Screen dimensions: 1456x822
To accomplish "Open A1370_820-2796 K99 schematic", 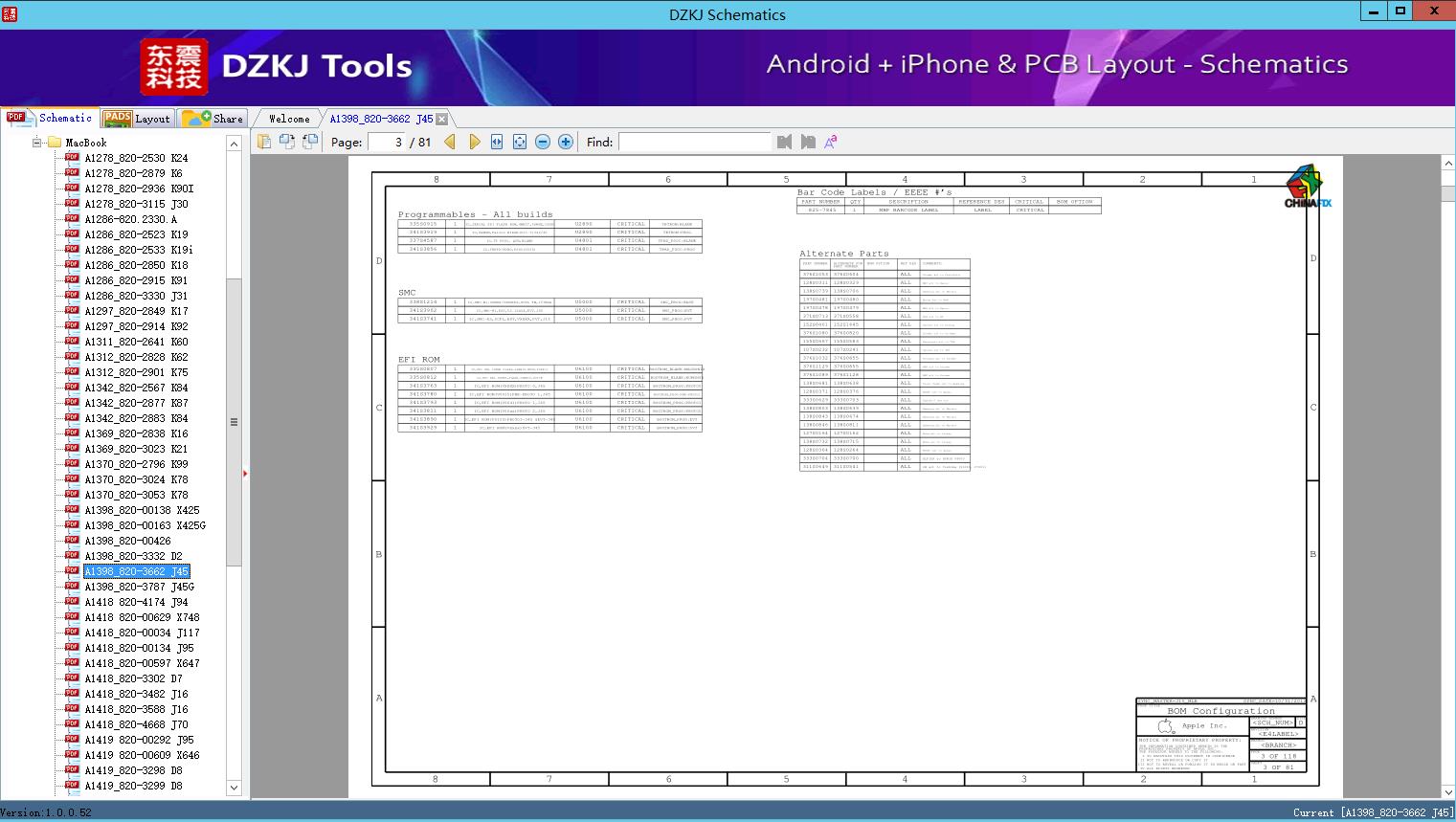I will coord(136,464).
